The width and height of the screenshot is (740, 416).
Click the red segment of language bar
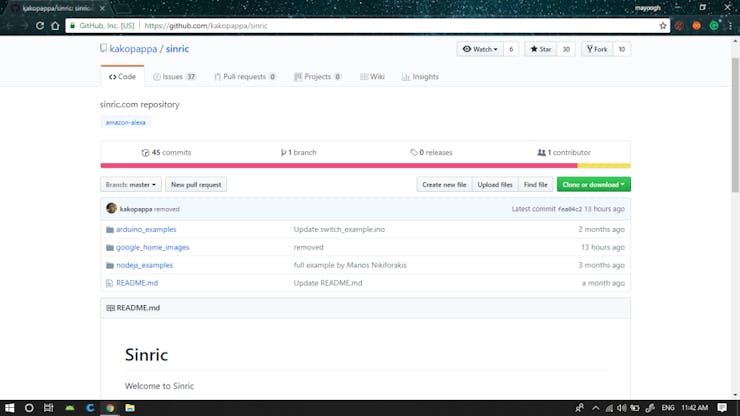(x=339, y=166)
